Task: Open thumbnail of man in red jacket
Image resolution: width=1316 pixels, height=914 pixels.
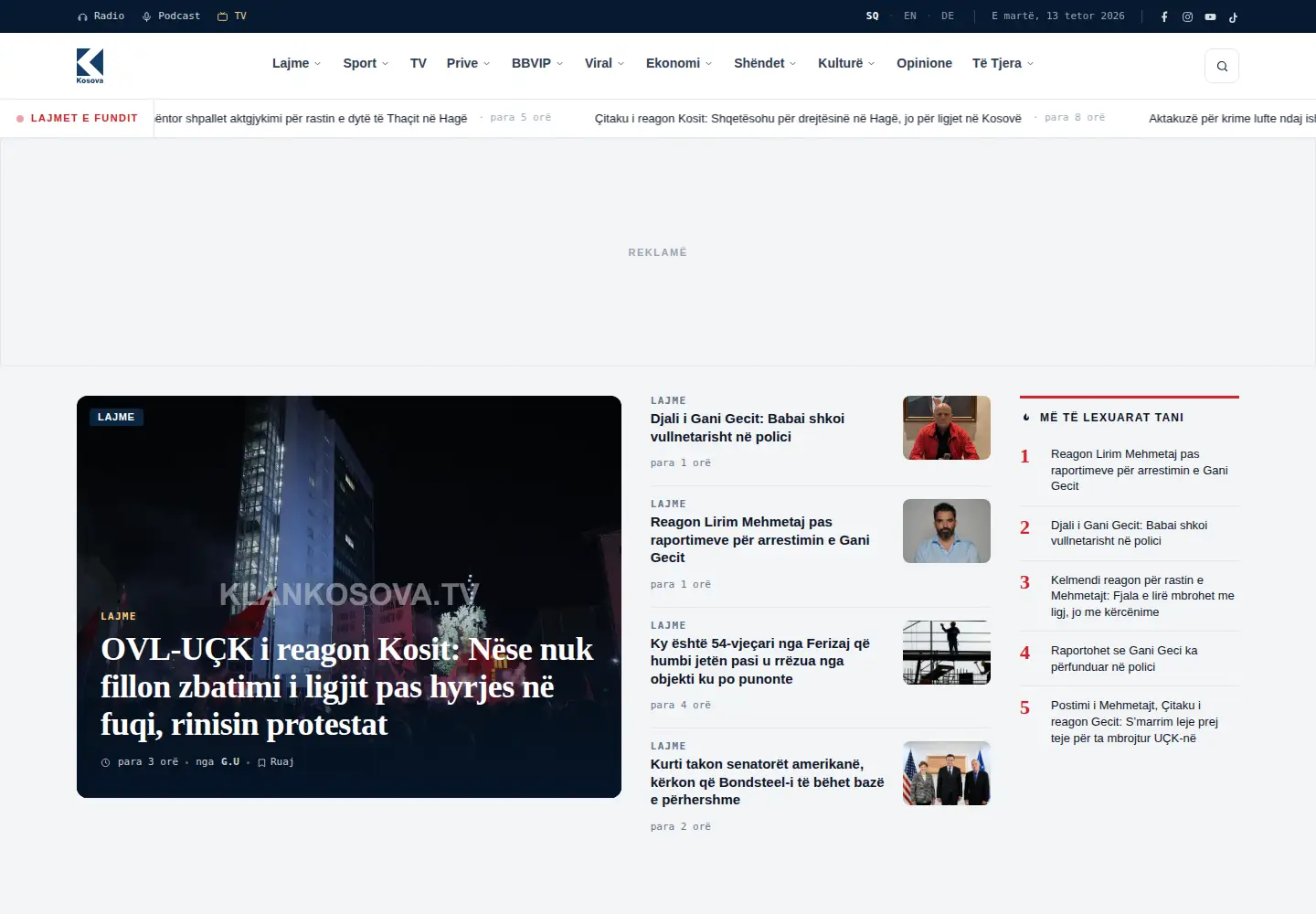Action: (x=947, y=428)
